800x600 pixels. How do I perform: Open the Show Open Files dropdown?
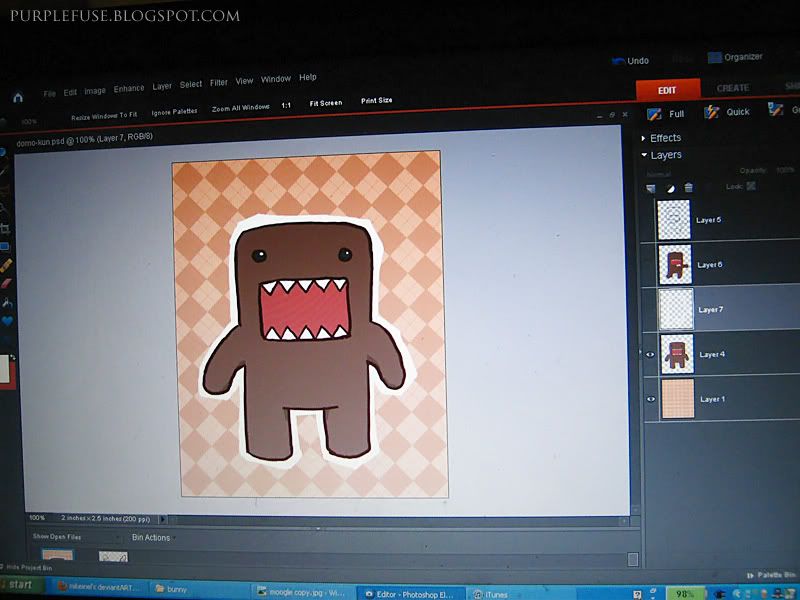(68, 537)
